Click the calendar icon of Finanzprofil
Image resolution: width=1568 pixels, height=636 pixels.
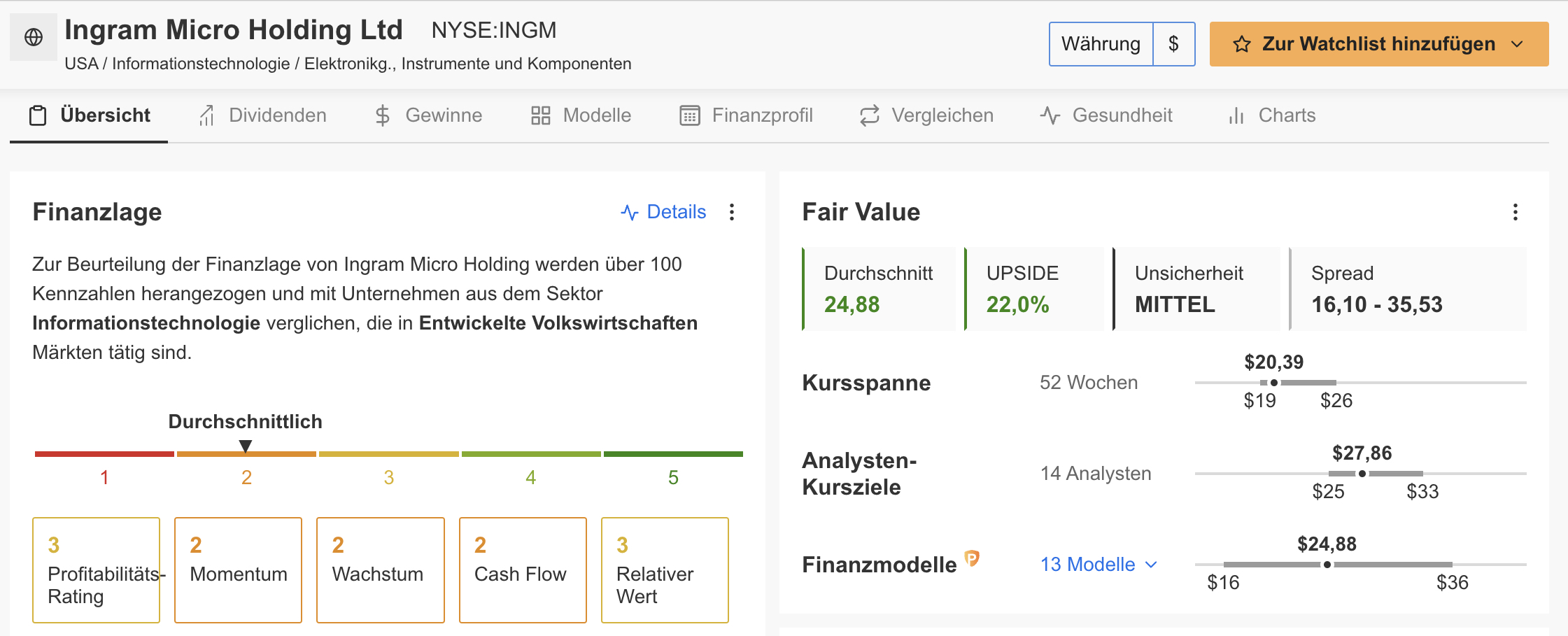690,115
